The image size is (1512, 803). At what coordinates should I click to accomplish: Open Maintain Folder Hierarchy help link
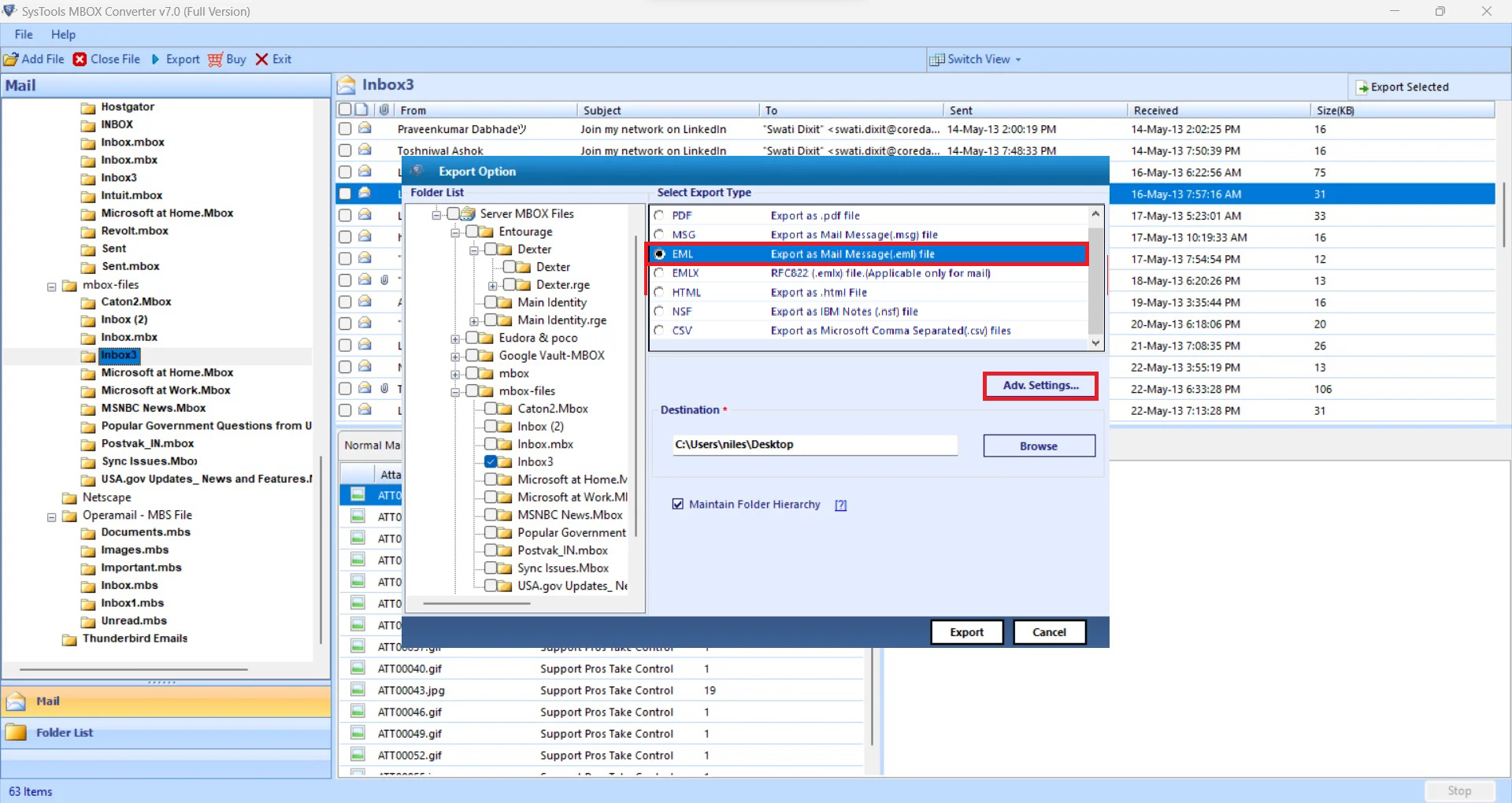pyautogui.click(x=840, y=505)
